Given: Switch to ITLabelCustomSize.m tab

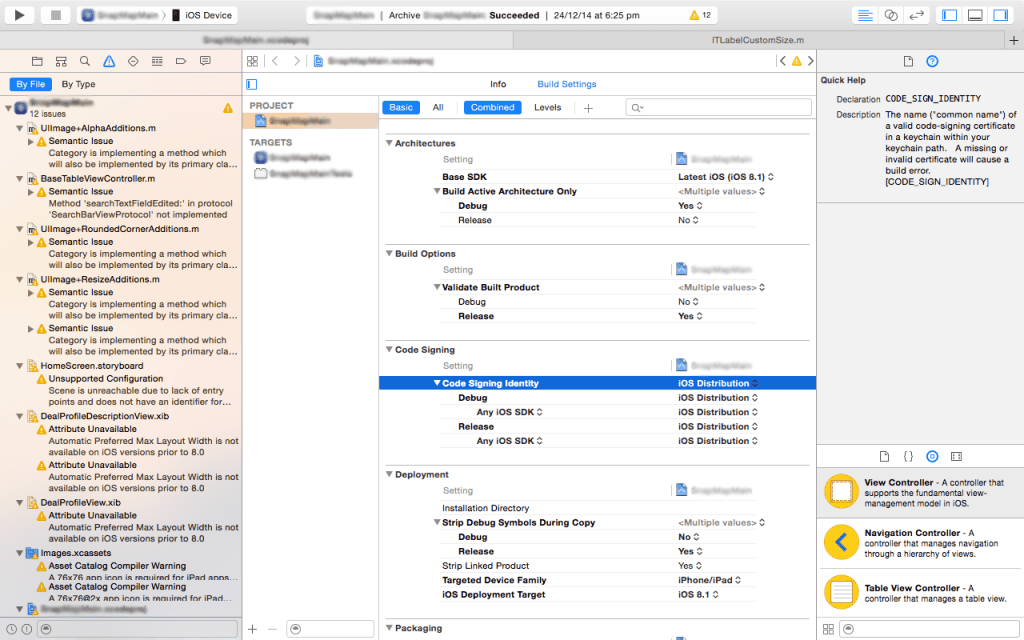Looking at the screenshot, I should pyautogui.click(x=758, y=40).
